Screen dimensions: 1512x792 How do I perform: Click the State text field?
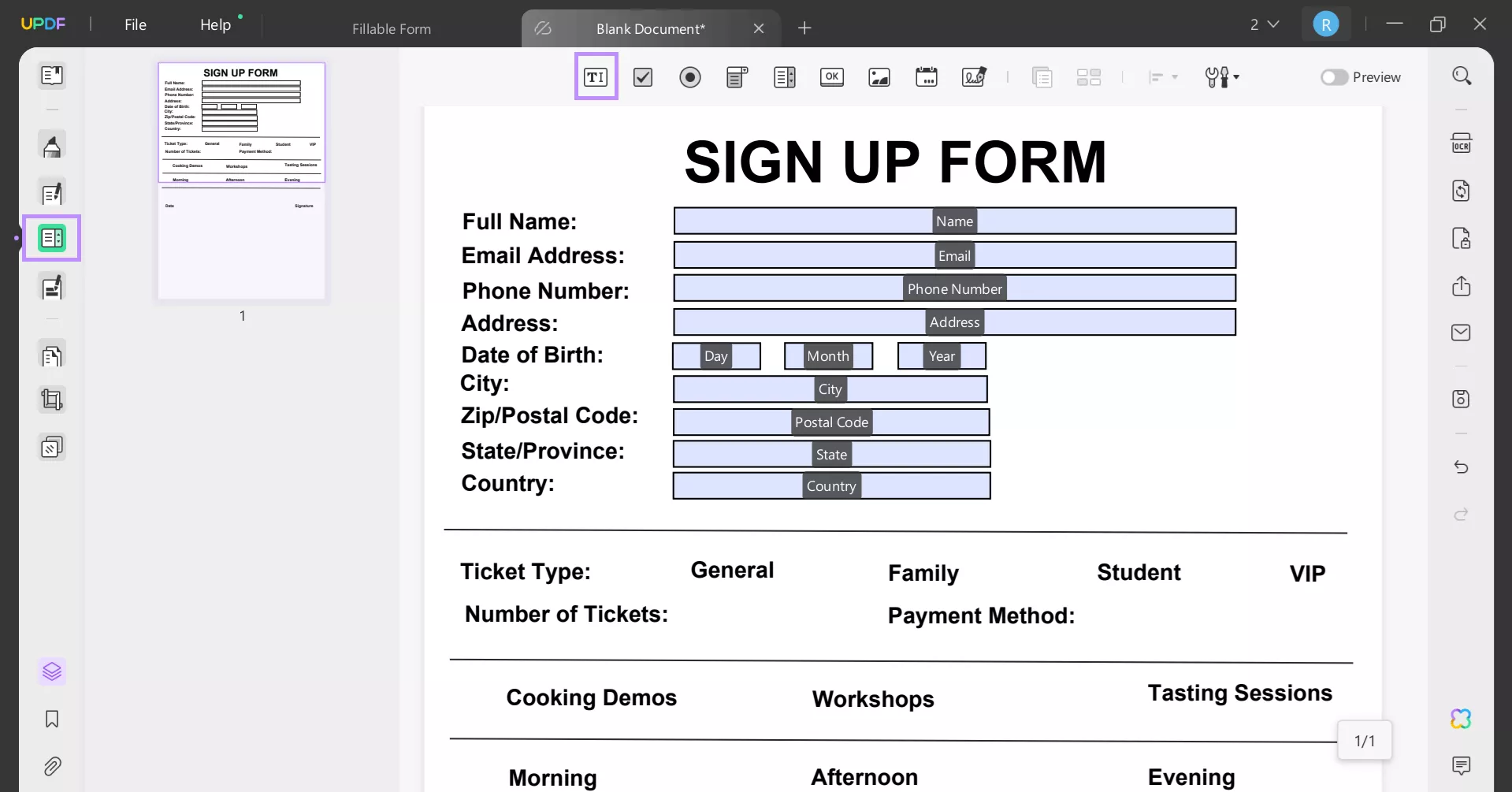coord(831,455)
